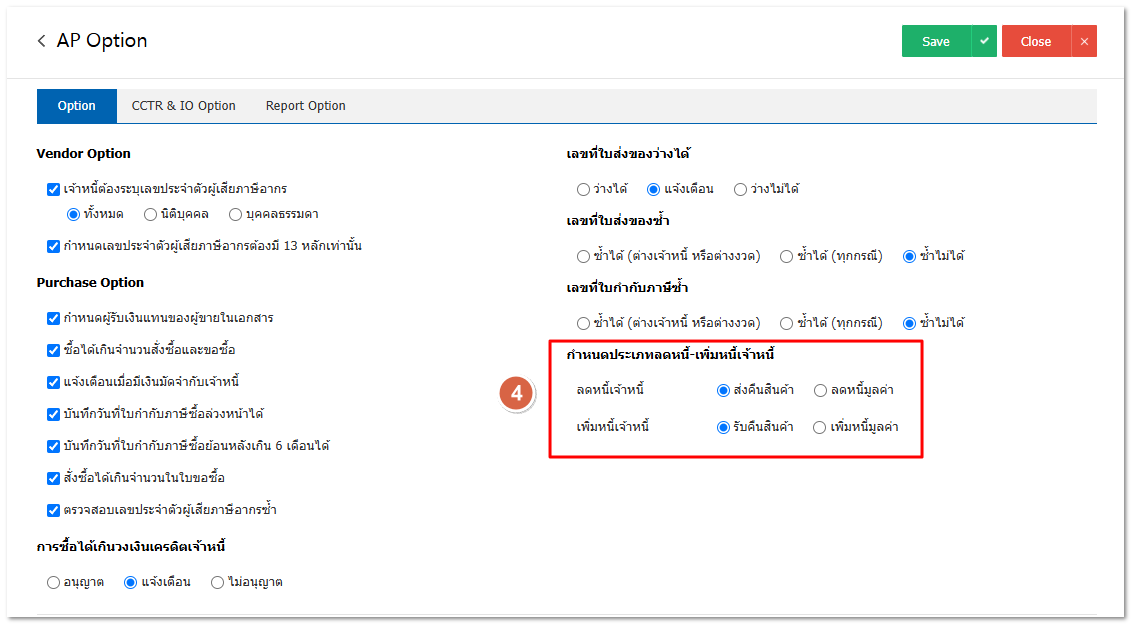Click the กำหนดประเภทลดหนี้-เพิ่มหนี้เจ้าหนี้ heading

670,354
